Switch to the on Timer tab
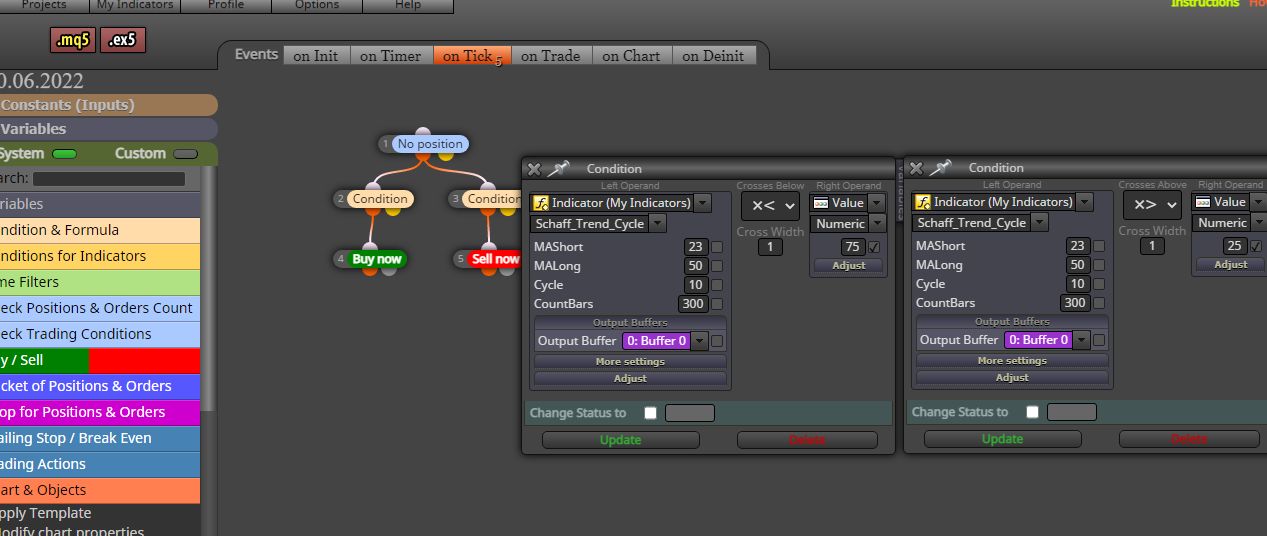Screen dimensions: 1267x536 (391, 56)
